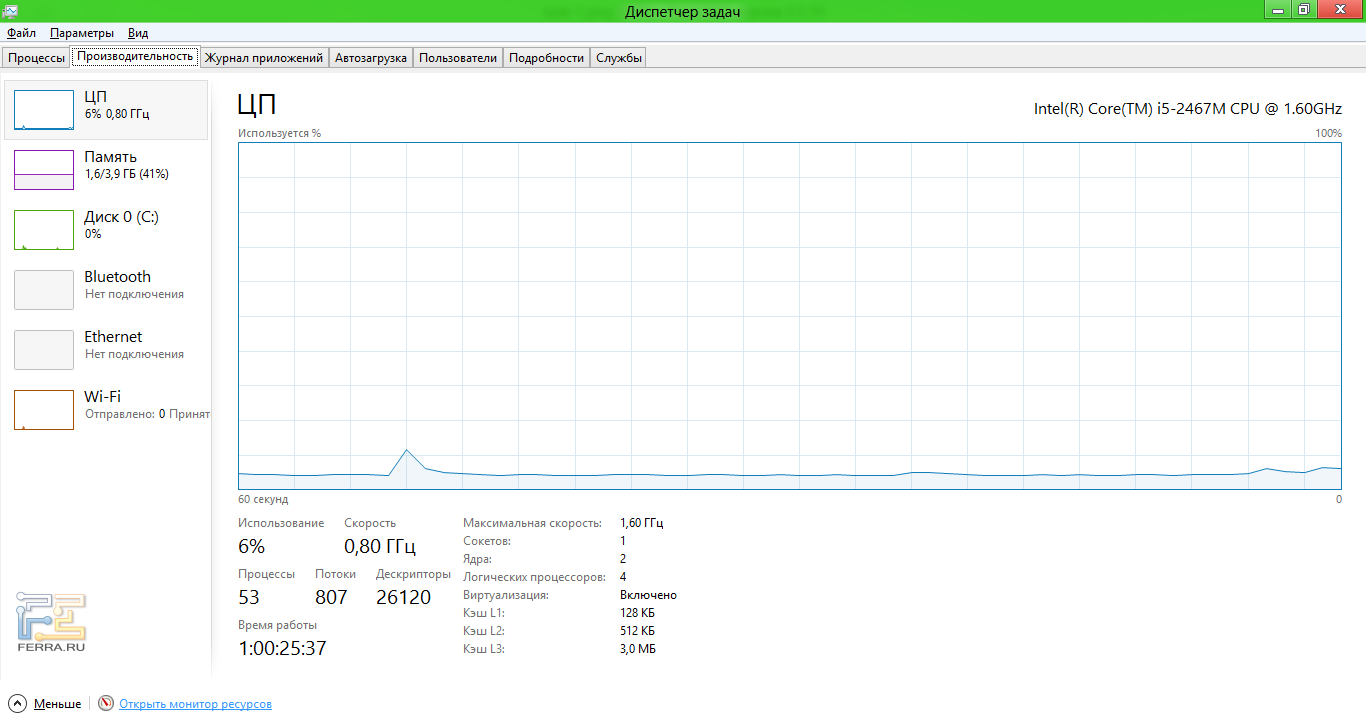Switch to the Подробности tab
This screenshot has height=728, width=1366.
(x=546, y=58)
